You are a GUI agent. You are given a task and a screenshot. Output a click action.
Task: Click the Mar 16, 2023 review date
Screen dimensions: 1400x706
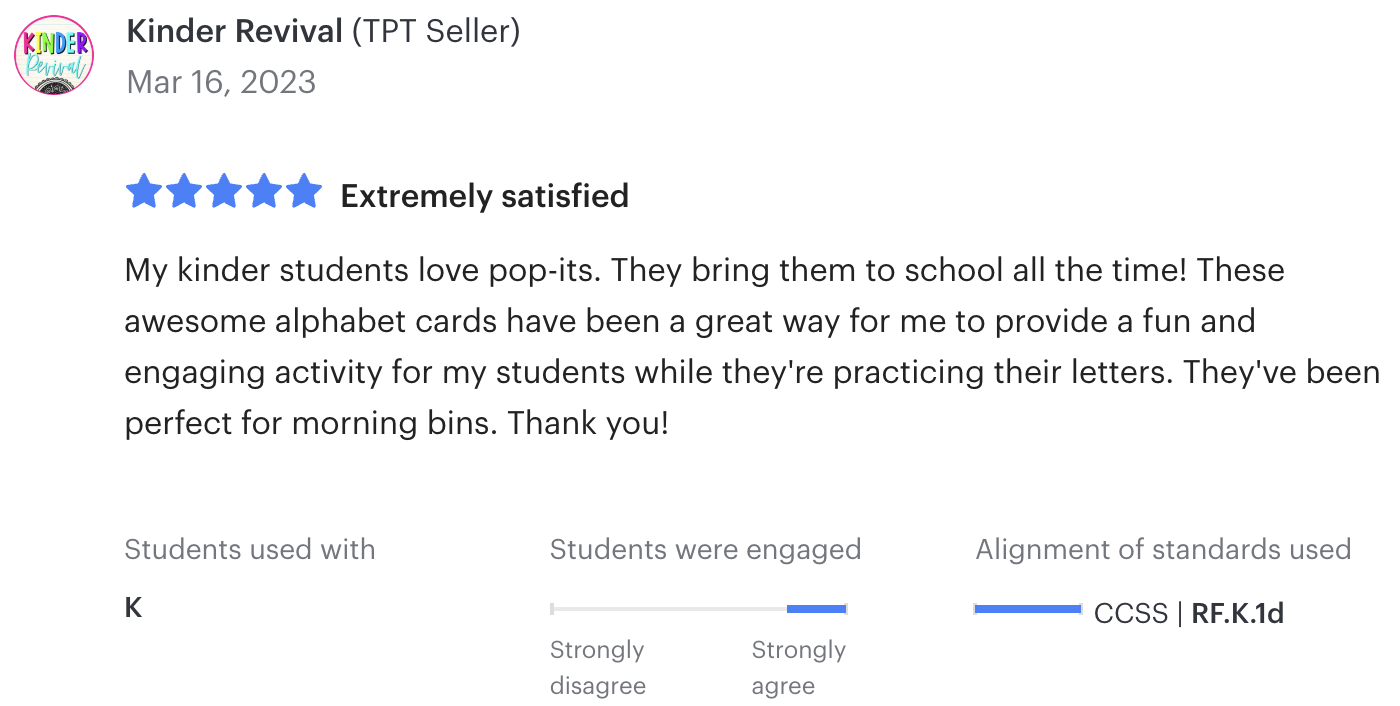click(x=221, y=81)
